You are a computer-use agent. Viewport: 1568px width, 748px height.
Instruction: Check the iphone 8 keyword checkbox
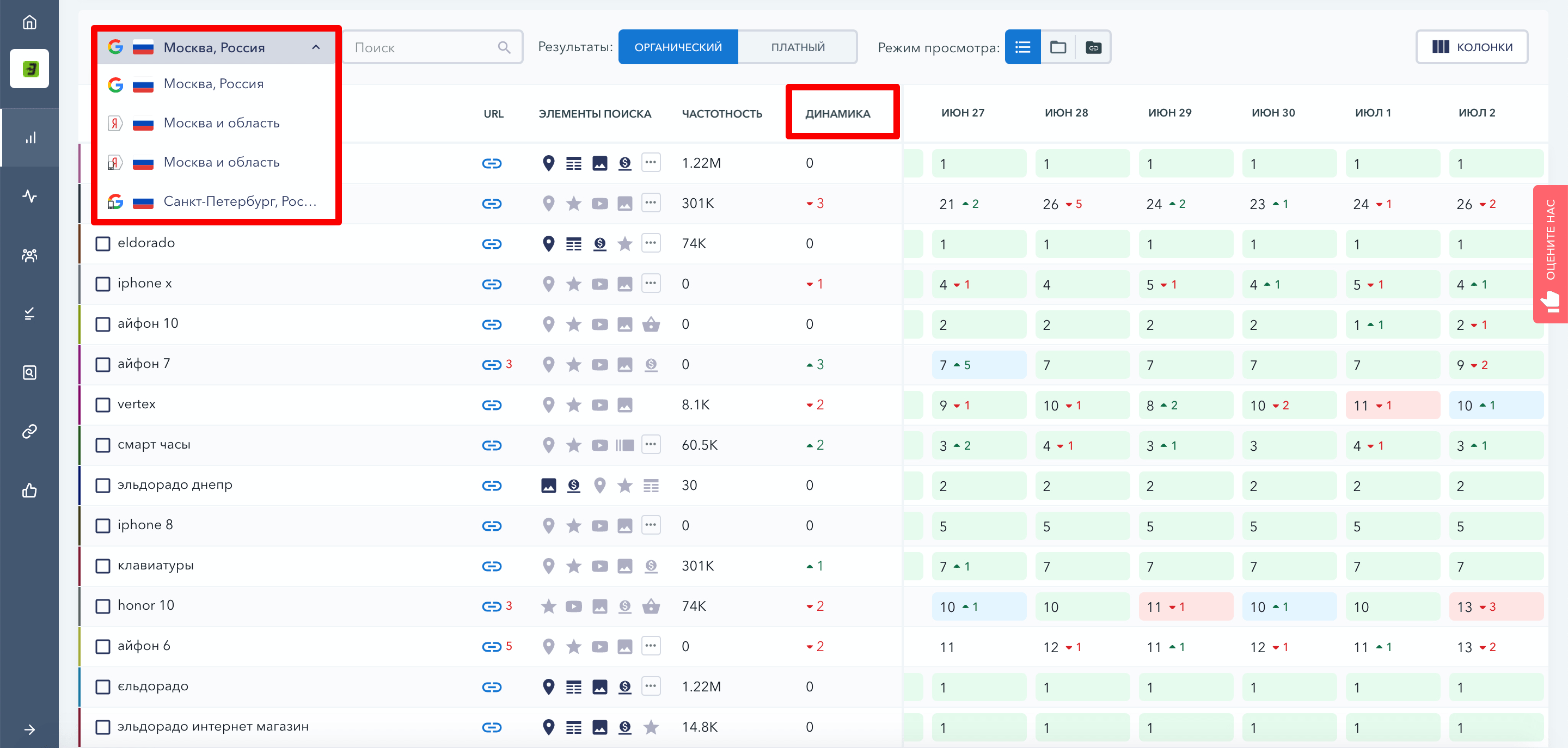pos(103,525)
